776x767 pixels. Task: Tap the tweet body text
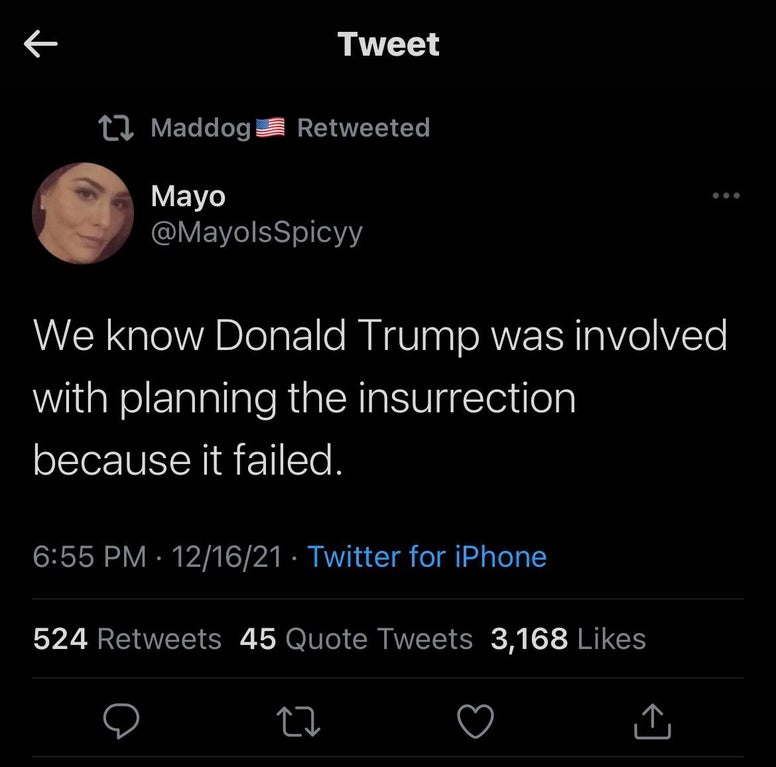click(380, 398)
